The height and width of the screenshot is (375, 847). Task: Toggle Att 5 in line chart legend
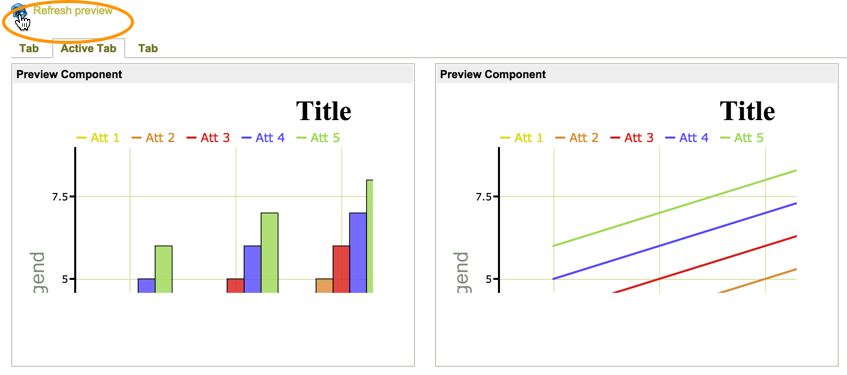(x=742, y=138)
